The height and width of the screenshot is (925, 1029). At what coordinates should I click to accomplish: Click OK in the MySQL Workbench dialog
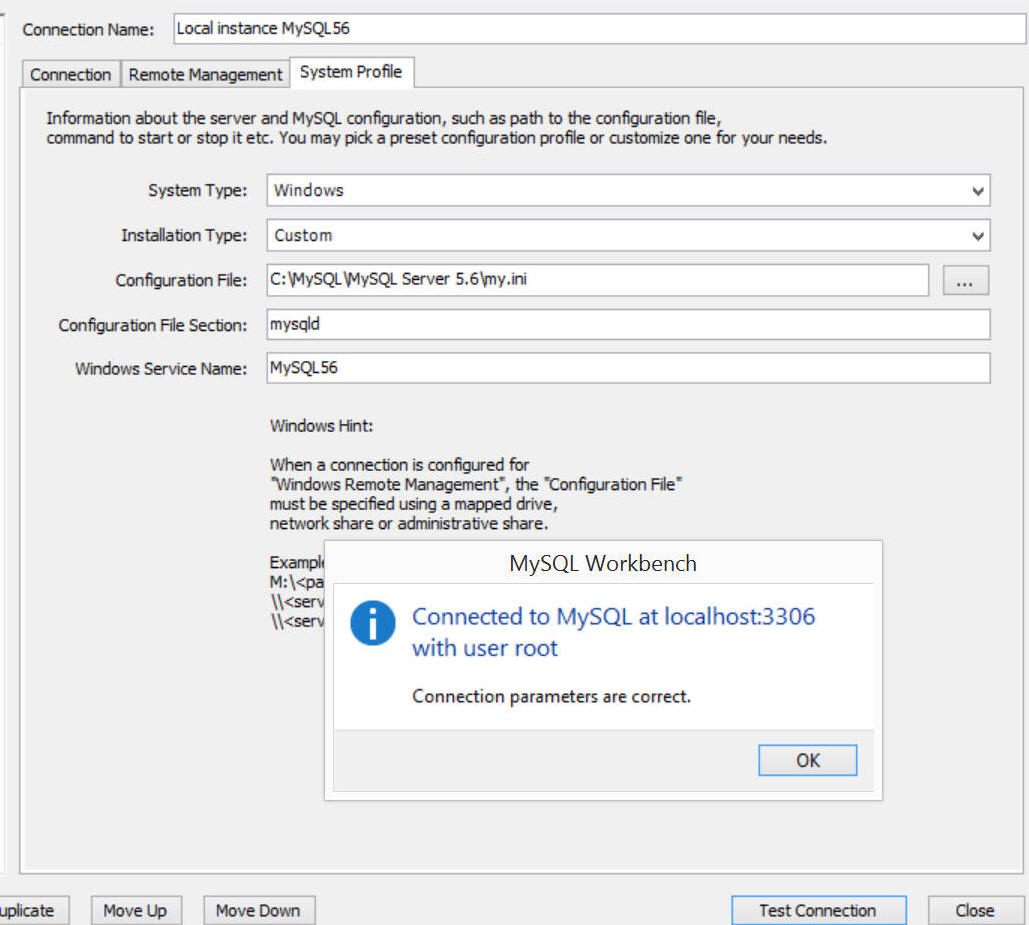click(x=807, y=760)
